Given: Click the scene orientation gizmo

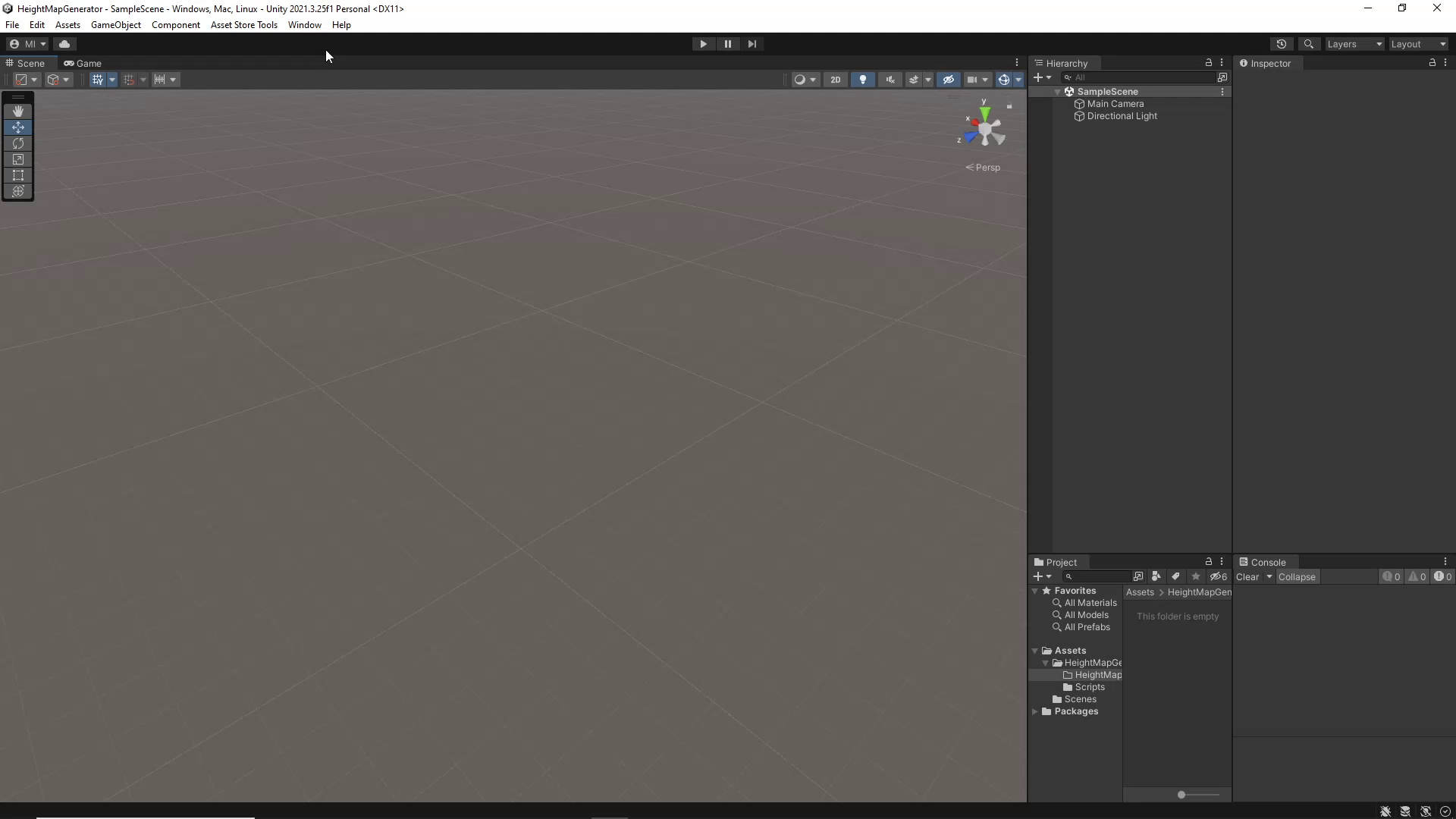Looking at the screenshot, I should coord(984,130).
